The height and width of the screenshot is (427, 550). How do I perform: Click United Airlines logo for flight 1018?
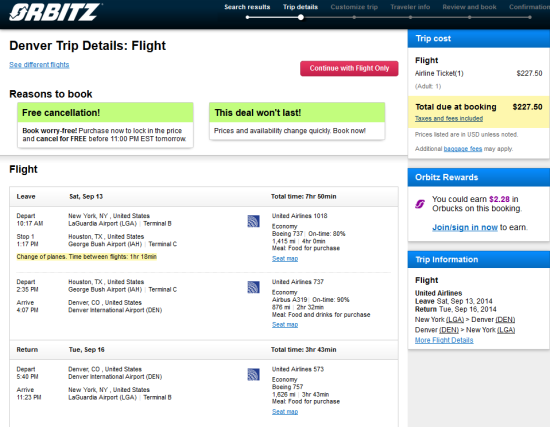[253, 221]
